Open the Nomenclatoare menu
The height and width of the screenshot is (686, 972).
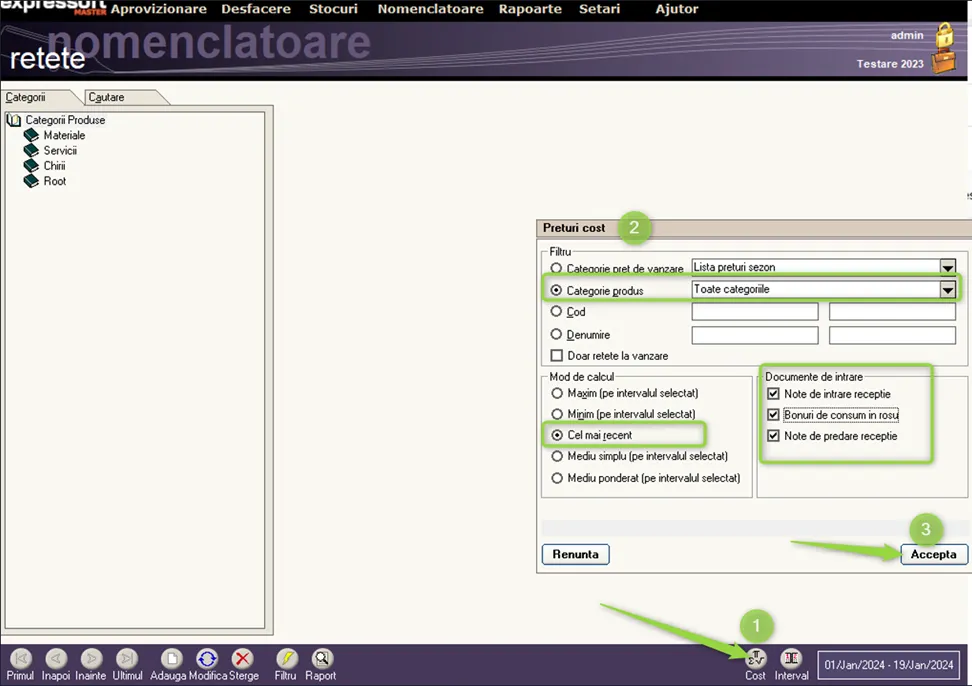coord(430,9)
